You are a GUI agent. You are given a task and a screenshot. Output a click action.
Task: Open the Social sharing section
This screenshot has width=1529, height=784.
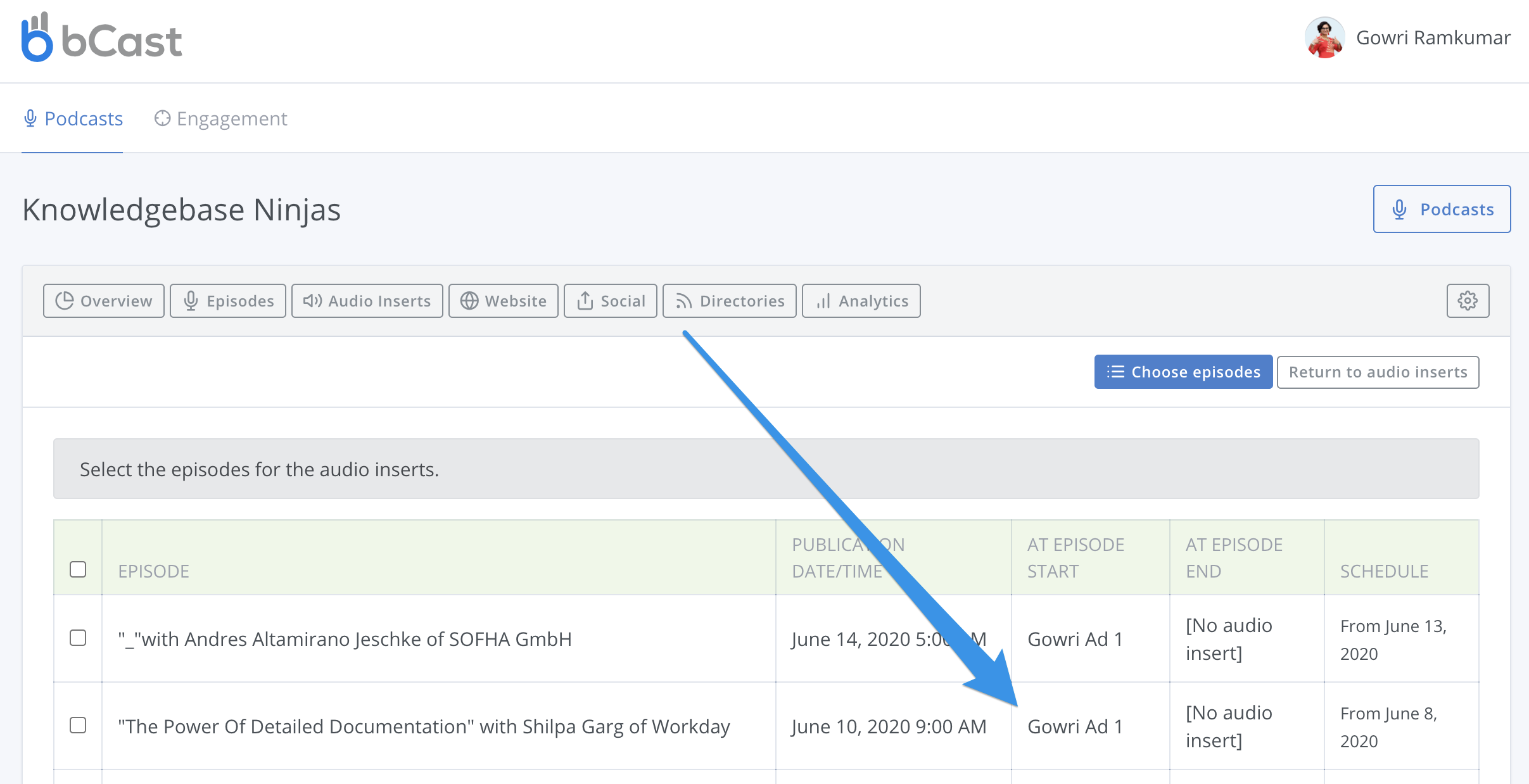coord(611,301)
